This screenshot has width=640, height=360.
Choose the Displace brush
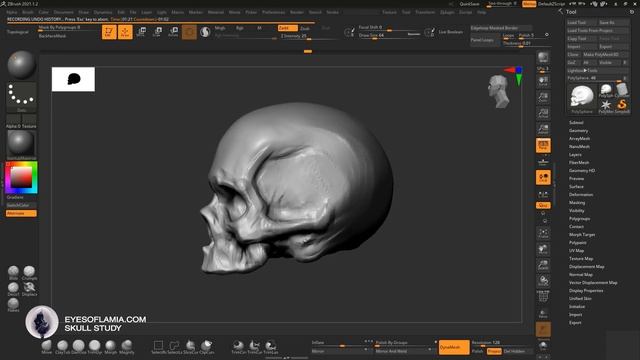(29, 289)
